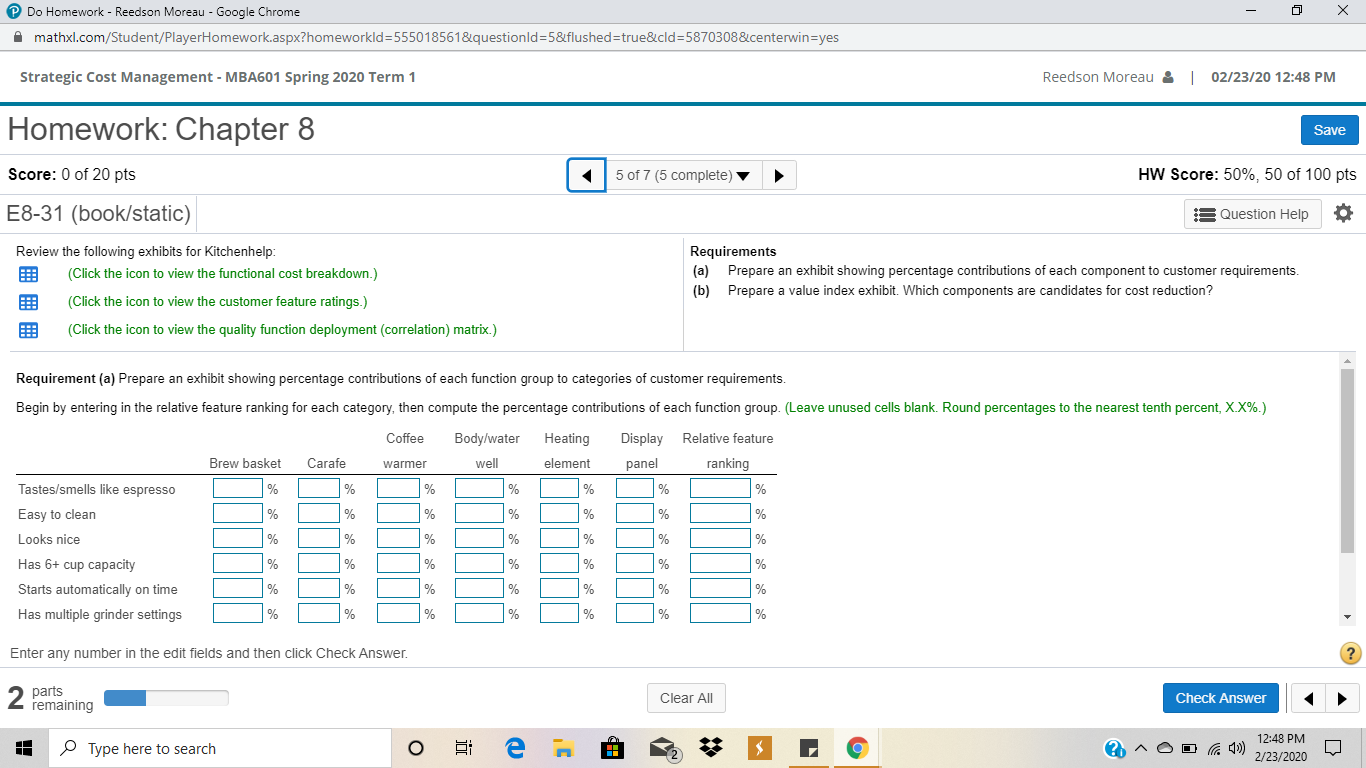Click Body/water well field for Has 6+ cup capacity
The width and height of the screenshot is (1366, 768).
pyautogui.click(x=479, y=564)
